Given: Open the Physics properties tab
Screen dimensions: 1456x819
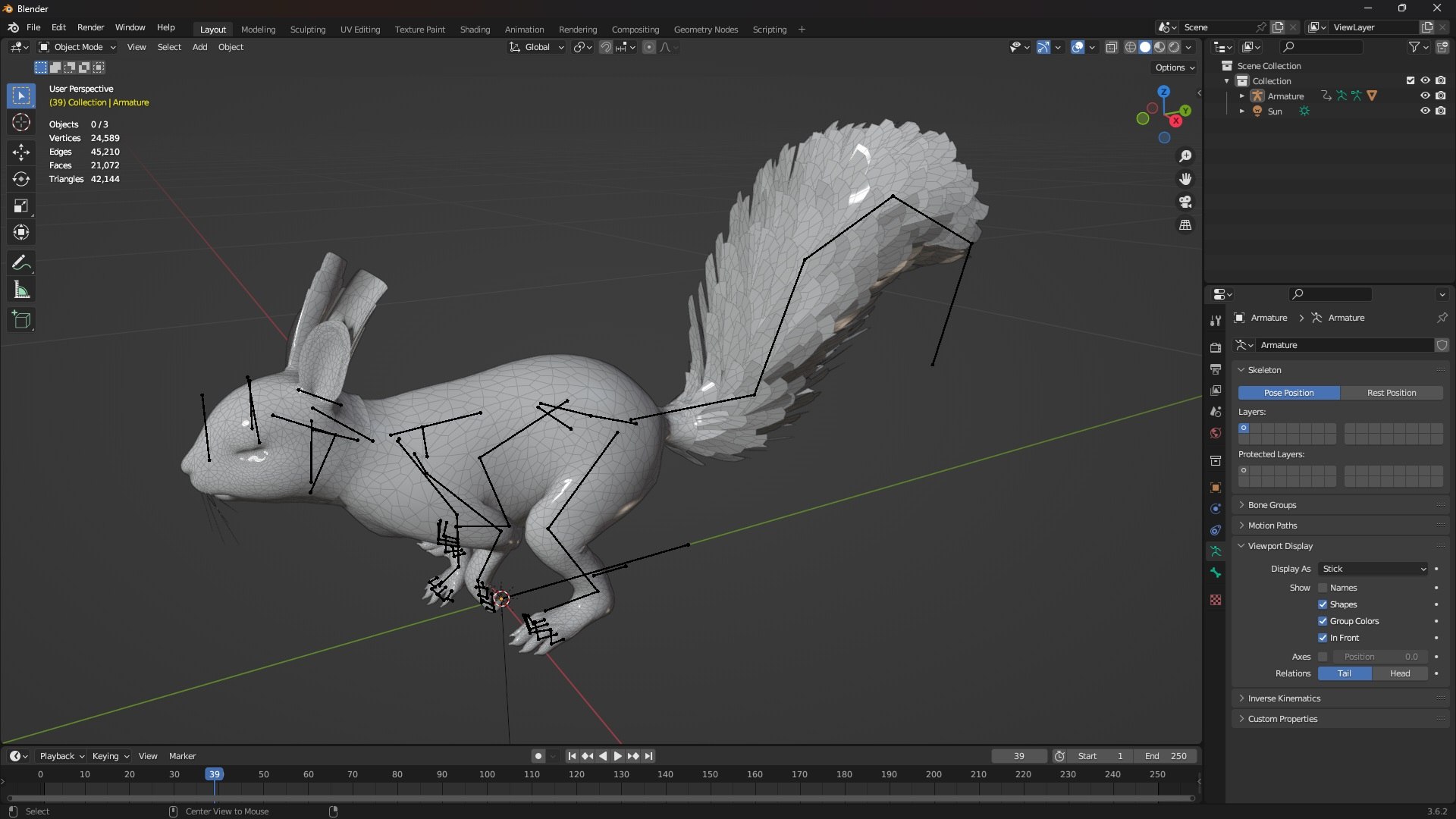Looking at the screenshot, I should point(1216,509).
